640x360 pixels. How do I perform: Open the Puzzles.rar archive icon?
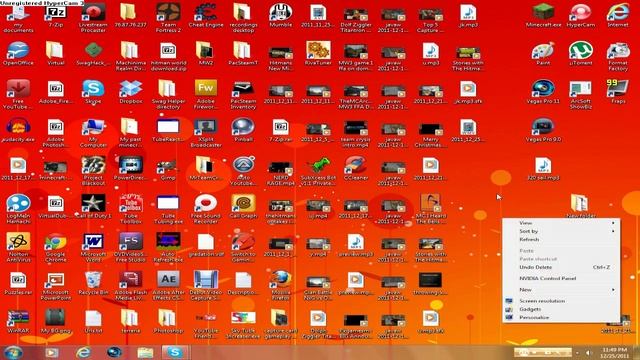pos(18,280)
